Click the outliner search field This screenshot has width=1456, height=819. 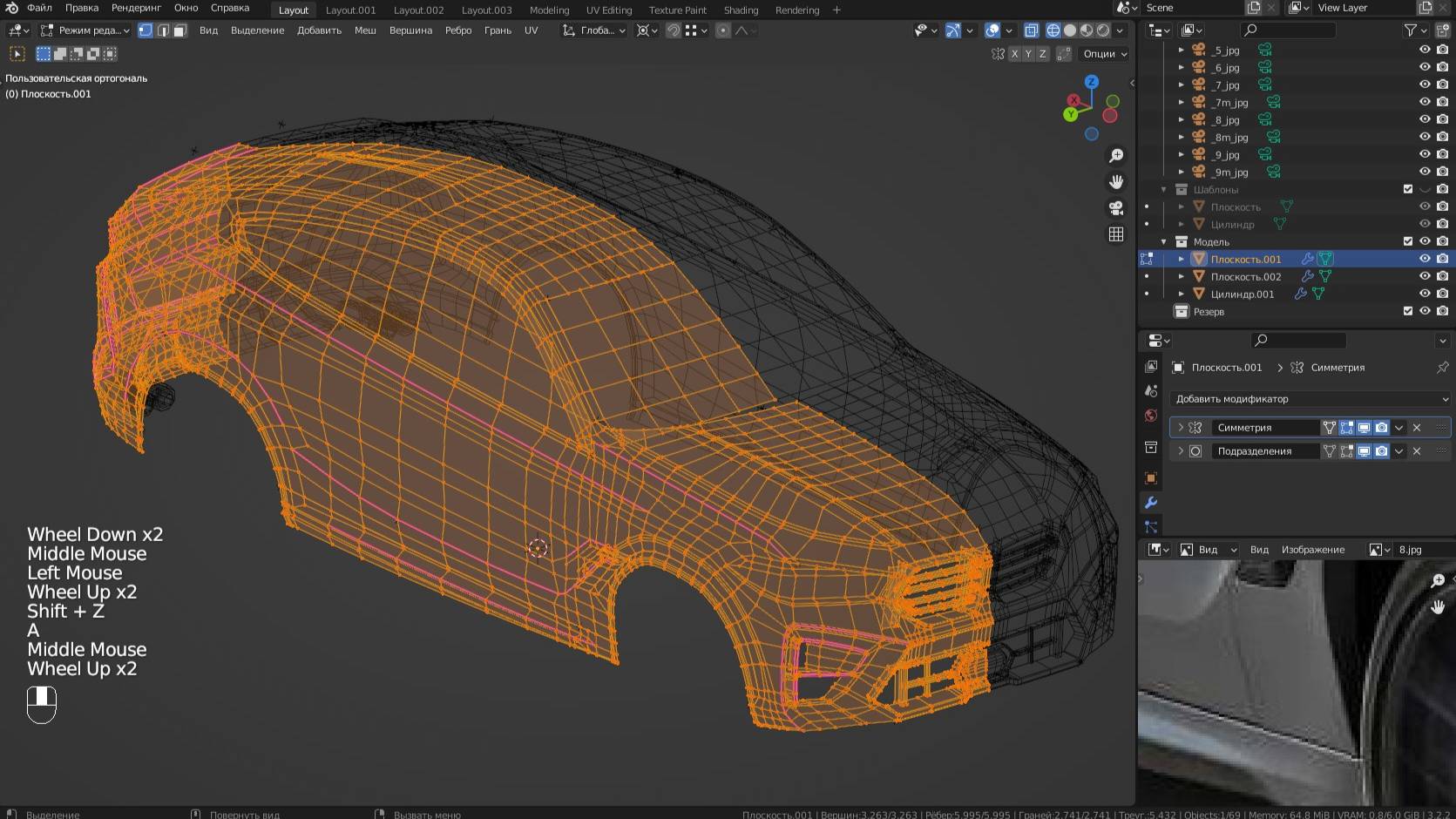click(1290, 30)
